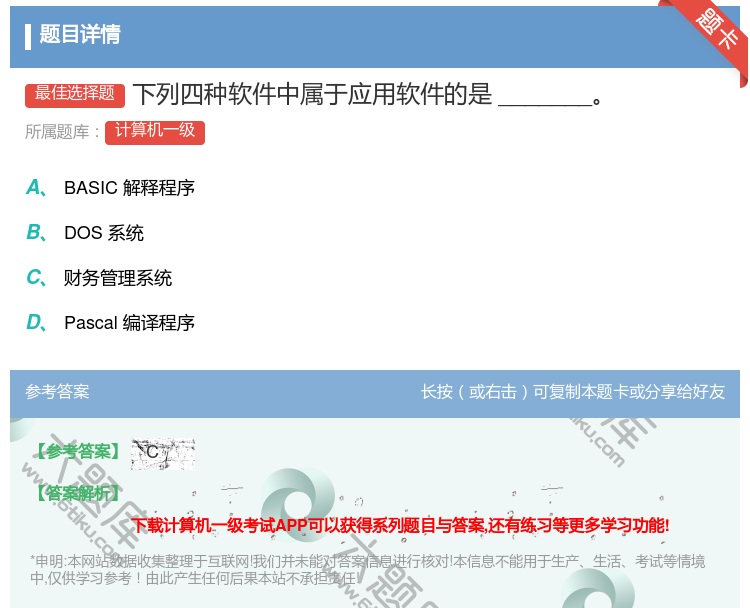
Task: Click the 长按（或右击）可复制本题卡 hint text
Action: (x=573, y=392)
